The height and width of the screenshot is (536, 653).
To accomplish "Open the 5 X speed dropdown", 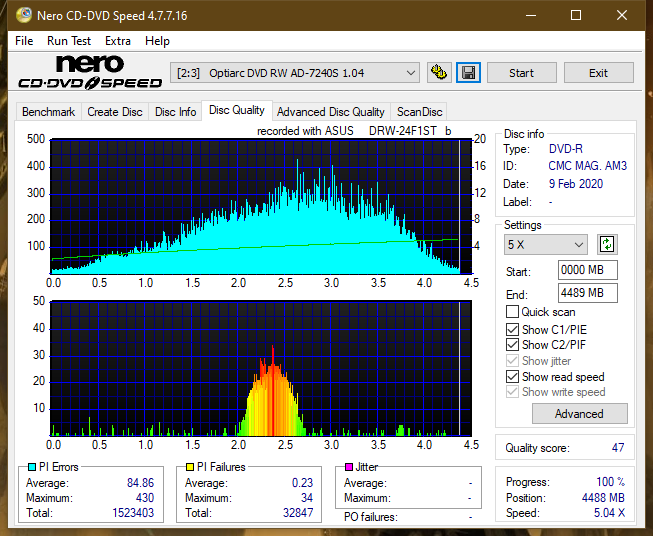I will coord(546,244).
